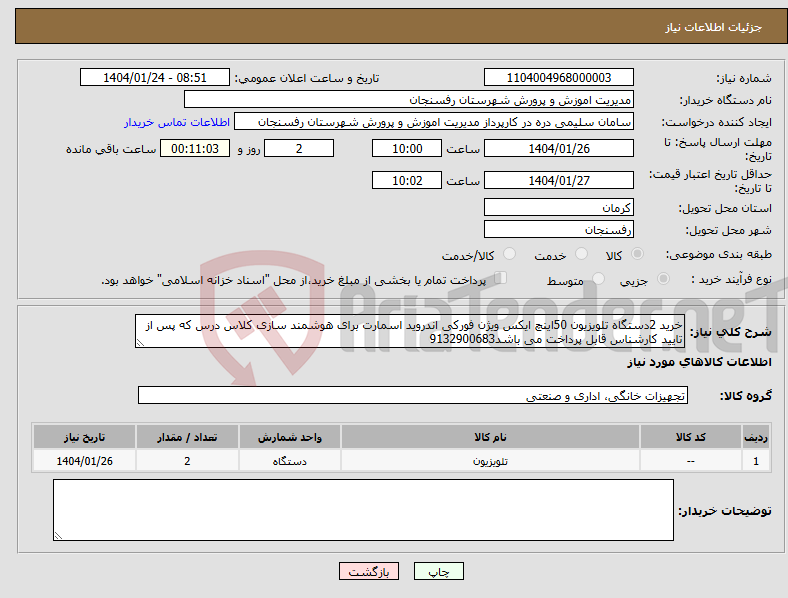Click the اطلاعات کالاهای مورد نیاز heading
Screen dimensions: 788x598
[699, 362]
